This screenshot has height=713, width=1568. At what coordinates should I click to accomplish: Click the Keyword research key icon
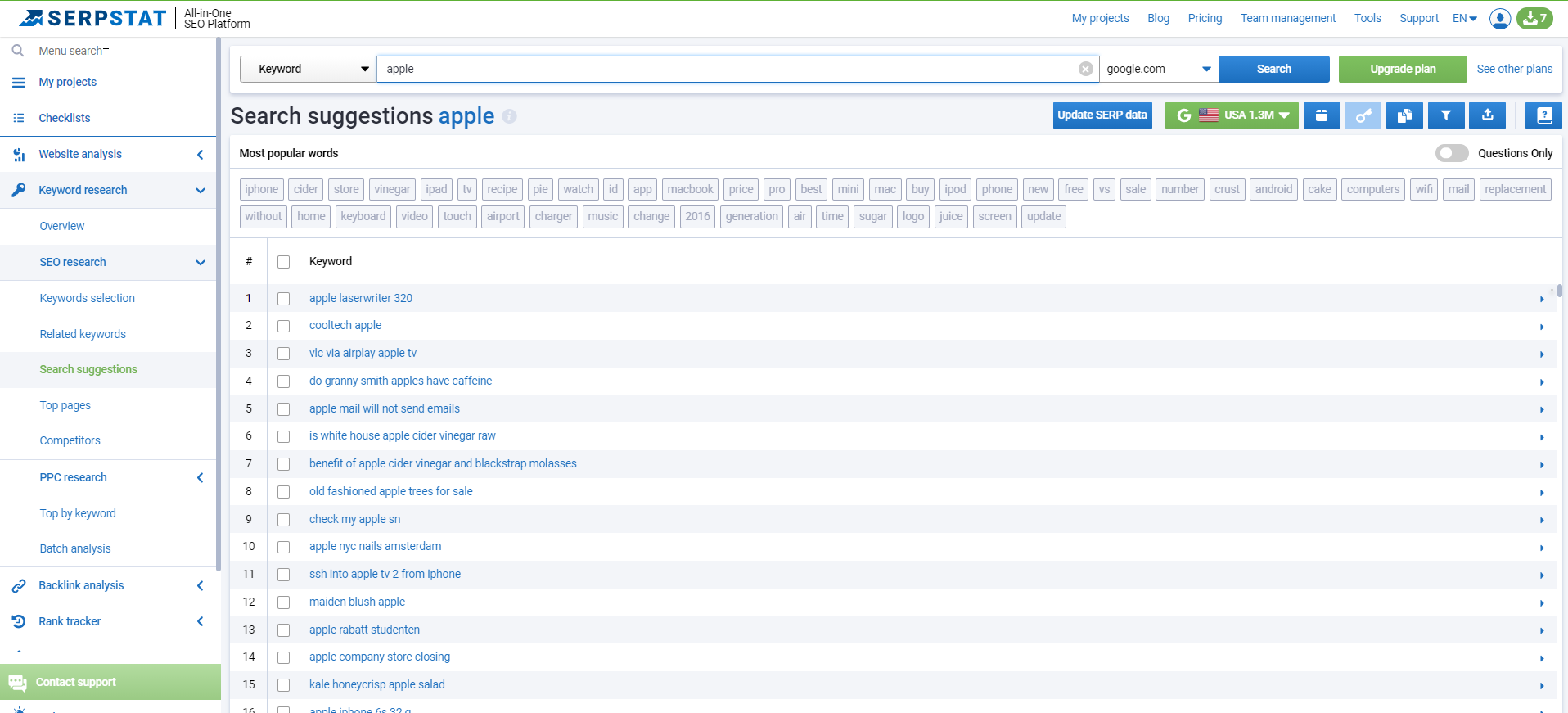(x=19, y=190)
